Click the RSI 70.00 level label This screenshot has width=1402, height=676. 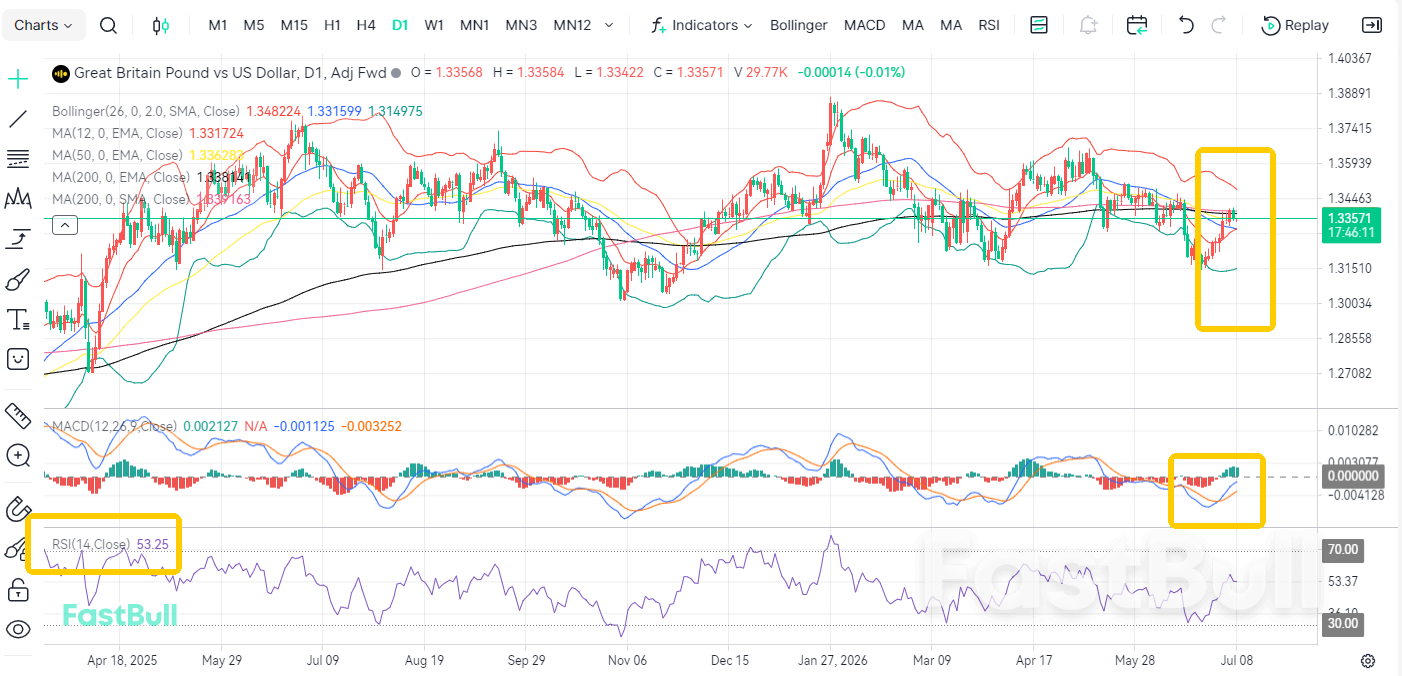pyautogui.click(x=1343, y=549)
